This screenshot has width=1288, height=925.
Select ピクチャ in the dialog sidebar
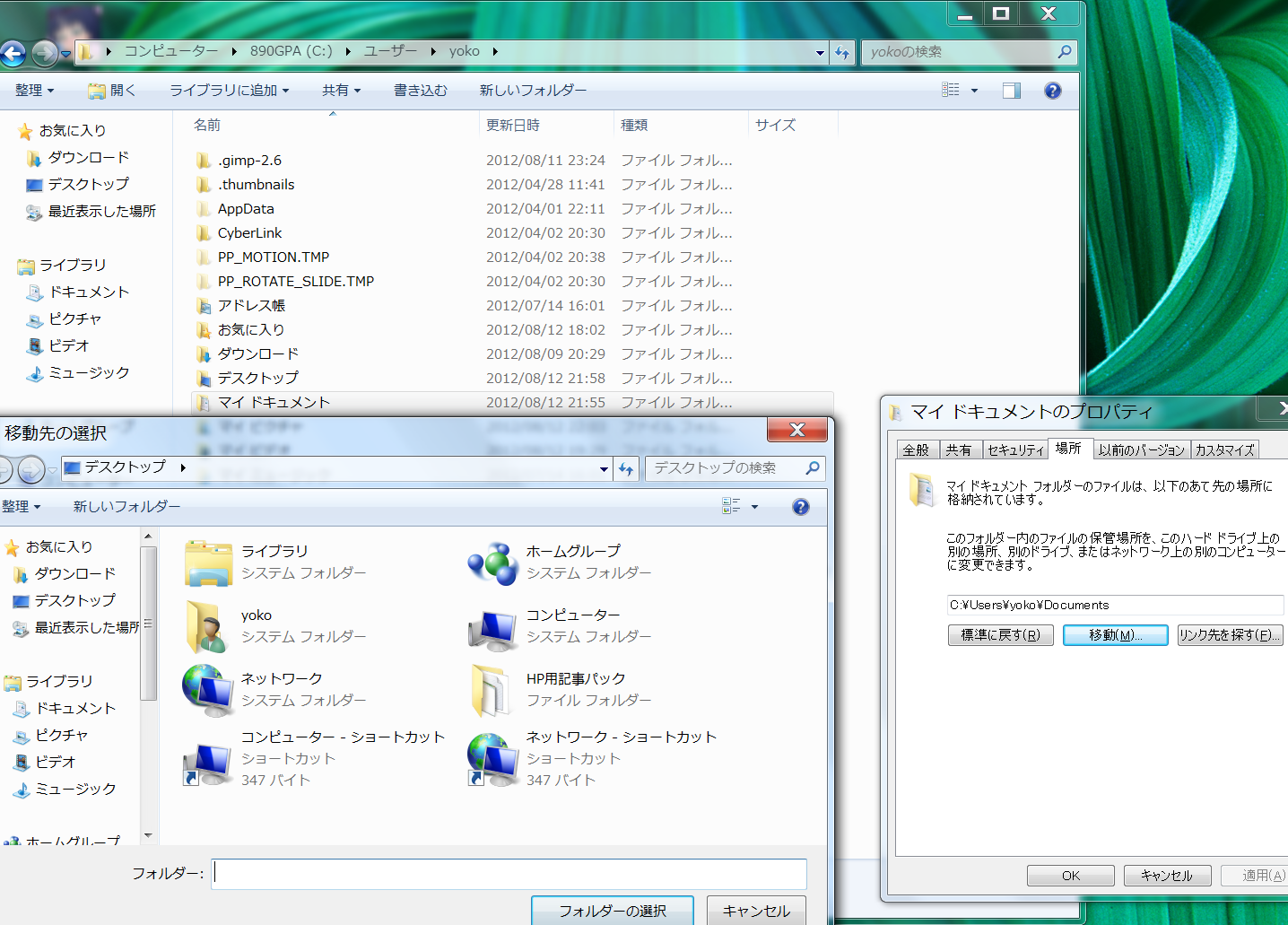[61, 735]
